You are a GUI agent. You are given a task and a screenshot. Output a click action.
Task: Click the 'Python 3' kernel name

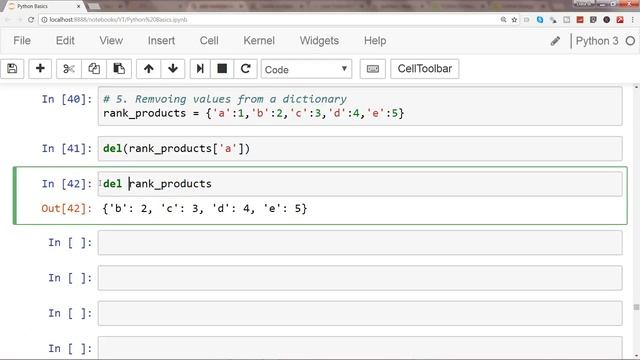pyautogui.click(x=597, y=41)
